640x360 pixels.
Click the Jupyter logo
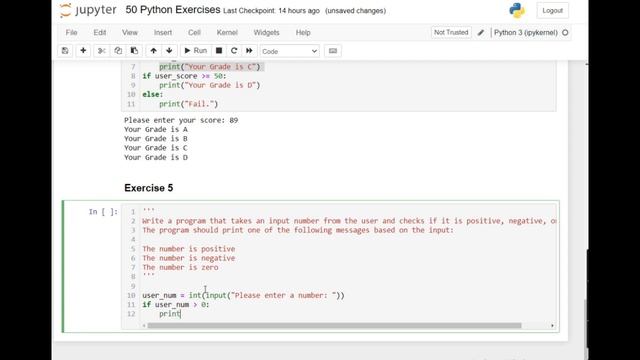tap(88, 10)
